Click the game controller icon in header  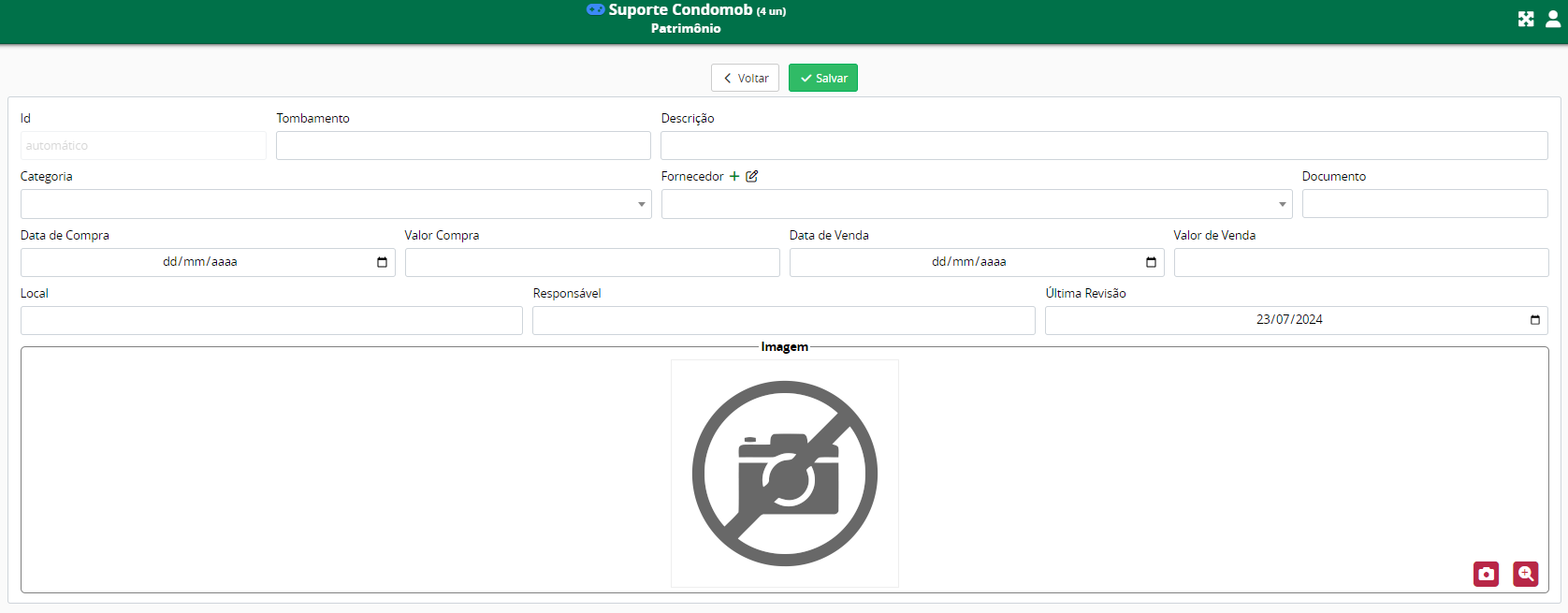595,9
